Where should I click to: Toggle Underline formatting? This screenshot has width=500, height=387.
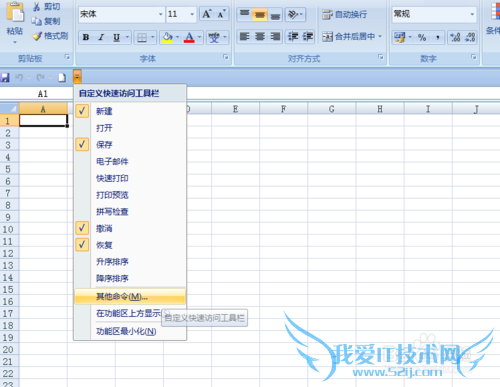tap(116, 37)
